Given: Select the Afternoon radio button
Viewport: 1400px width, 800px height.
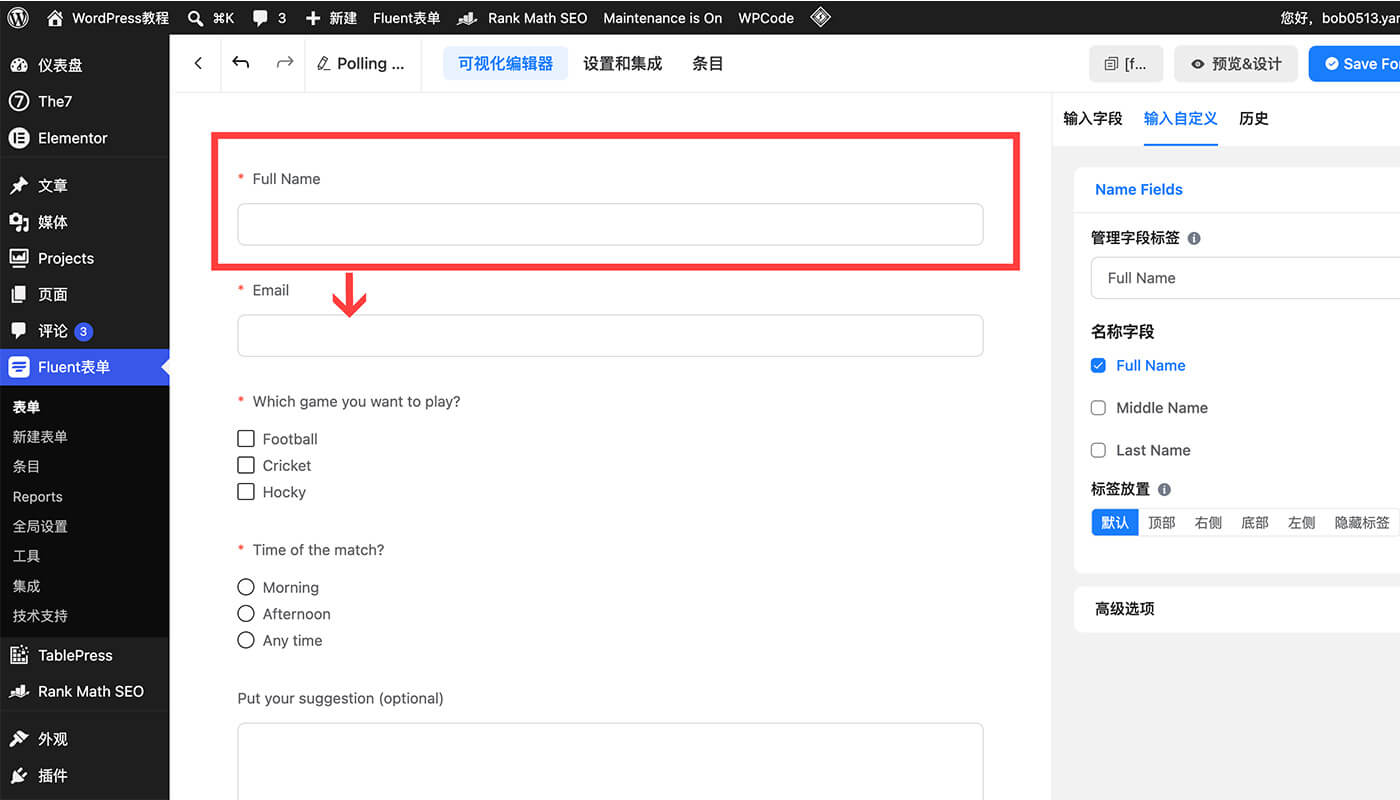Looking at the screenshot, I should (246, 613).
